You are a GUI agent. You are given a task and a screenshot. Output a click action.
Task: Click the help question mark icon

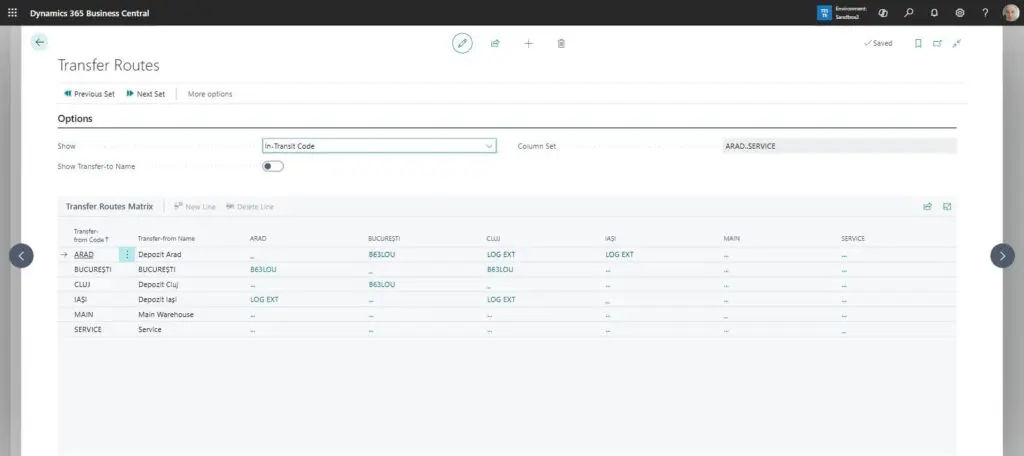click(985, 12)
